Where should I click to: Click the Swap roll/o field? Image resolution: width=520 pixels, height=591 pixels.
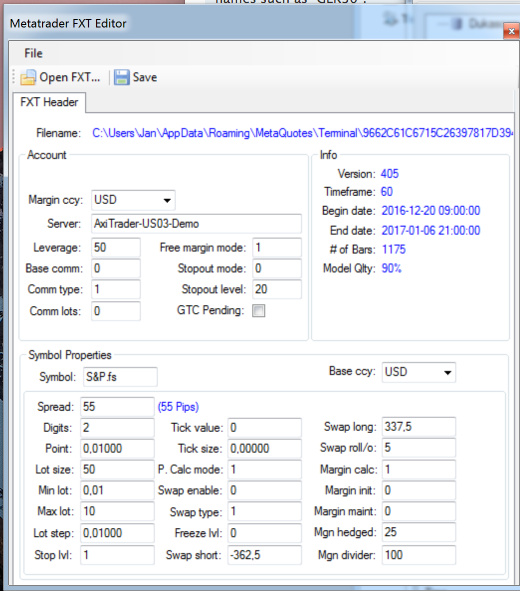tap(419, 448)
